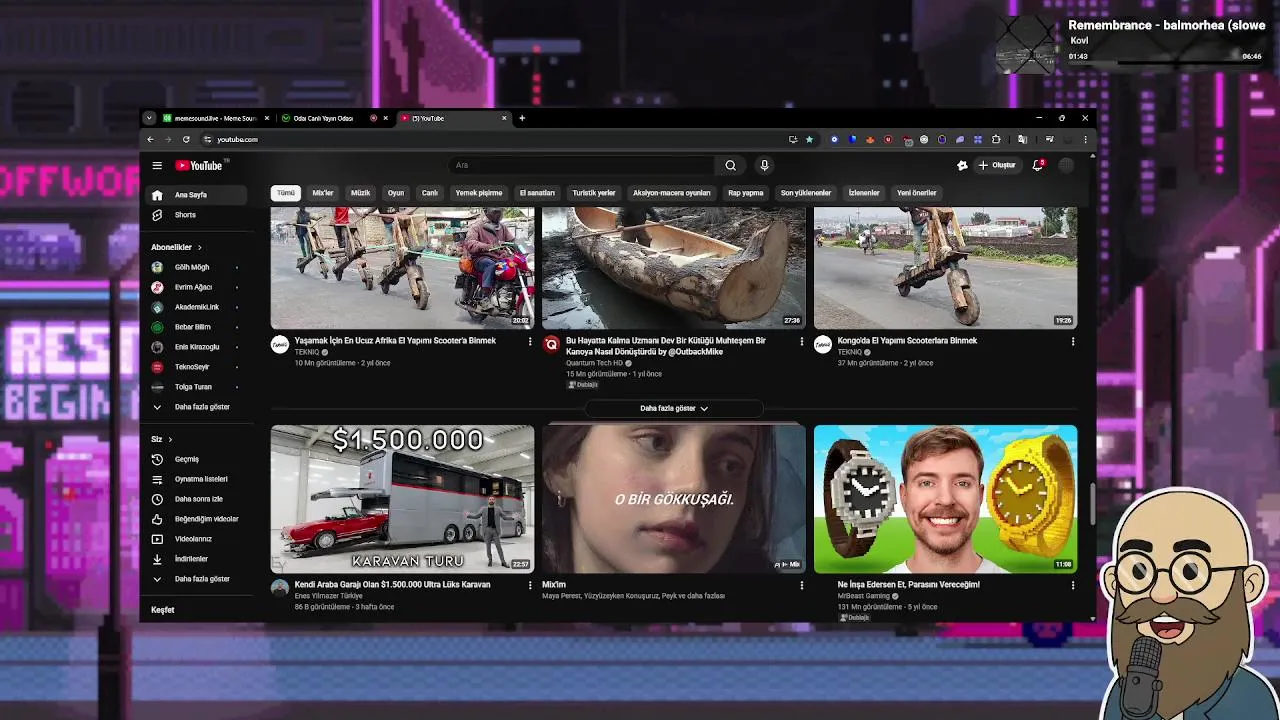Start voice search with microphone icon
The width and height of the screenshot is (1280, 720).
tap(764, 165)
